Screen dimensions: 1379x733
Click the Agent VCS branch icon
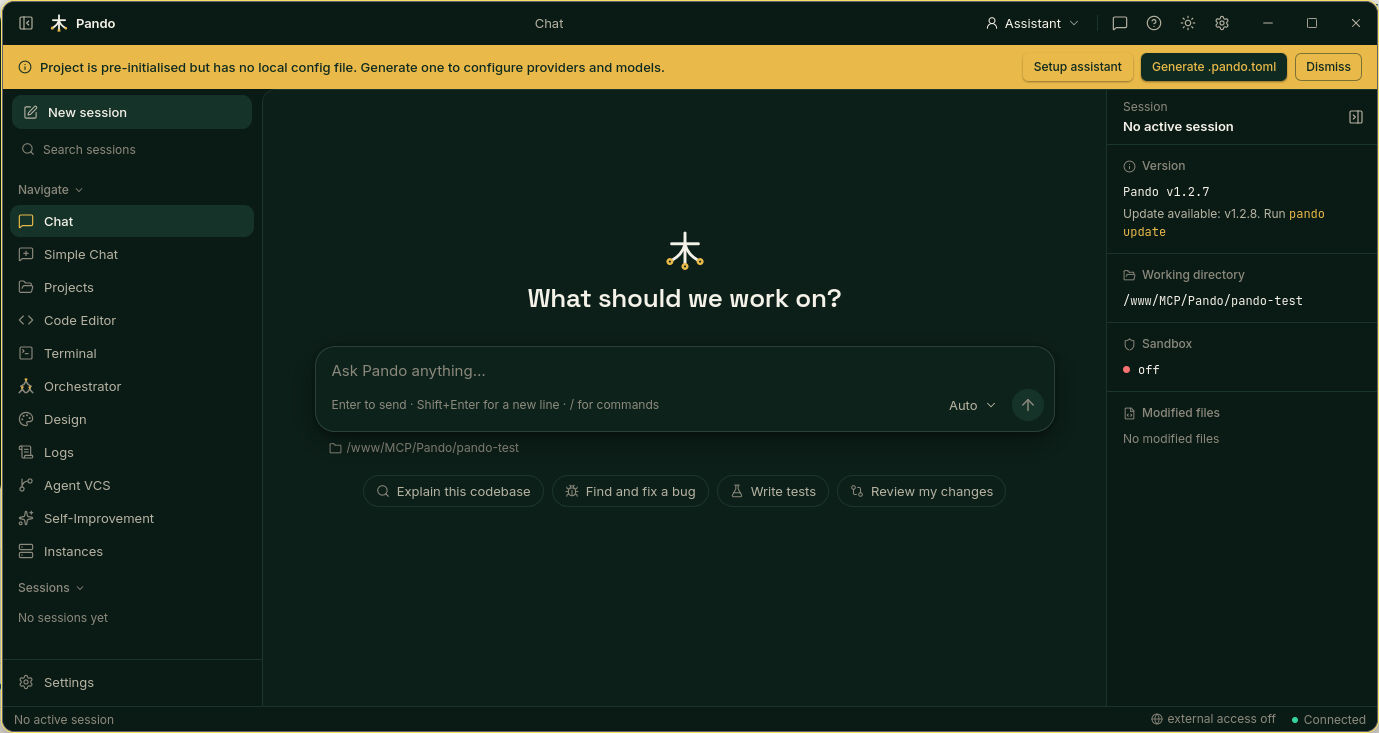point(26,485)
